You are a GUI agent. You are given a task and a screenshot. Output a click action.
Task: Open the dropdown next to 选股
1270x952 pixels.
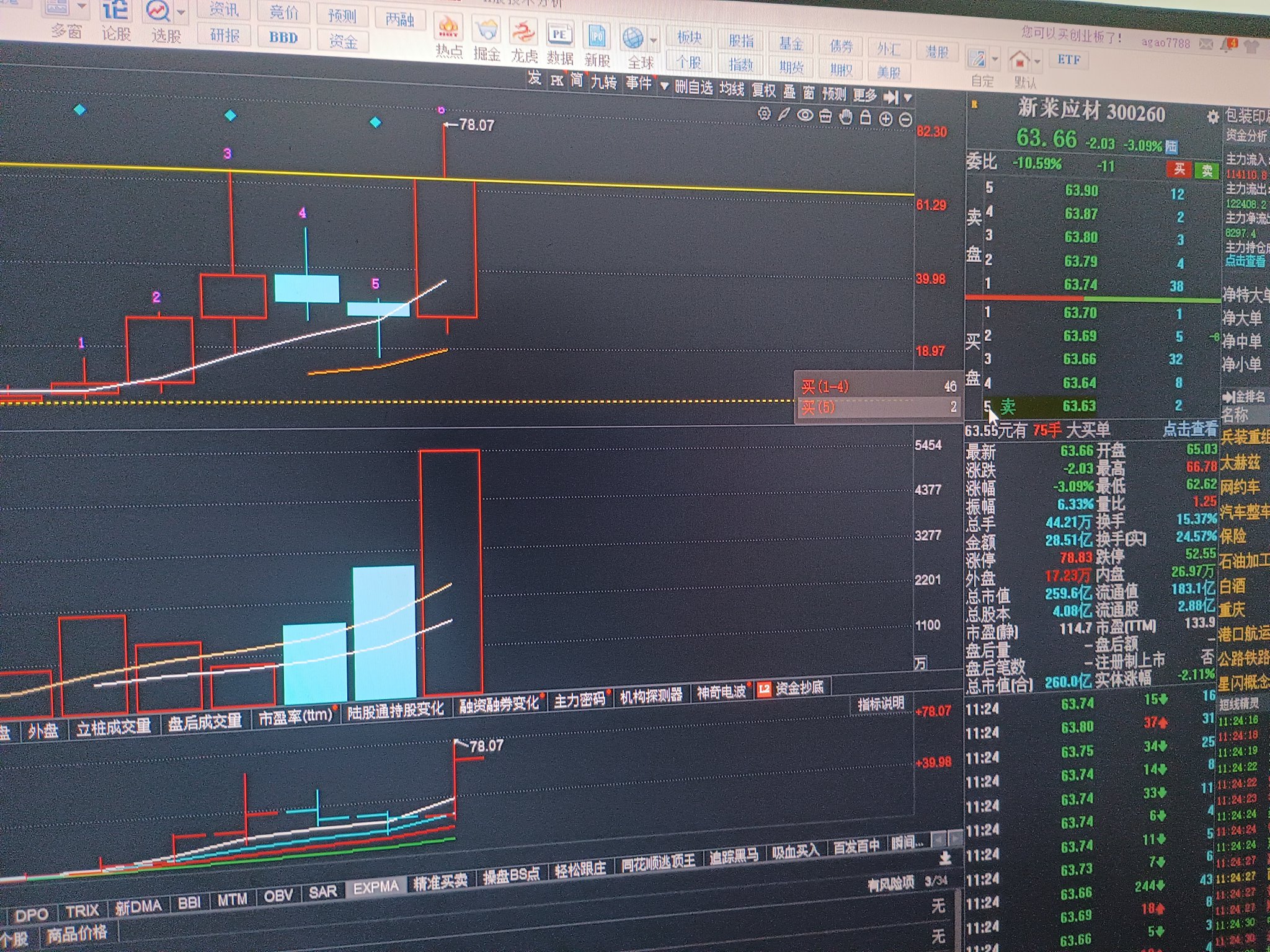[180, 12]
